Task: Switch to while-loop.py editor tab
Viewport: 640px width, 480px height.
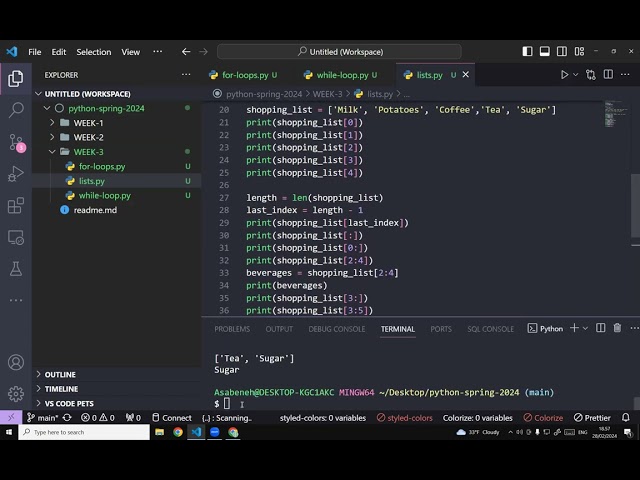Action: [x=341, y=75]
